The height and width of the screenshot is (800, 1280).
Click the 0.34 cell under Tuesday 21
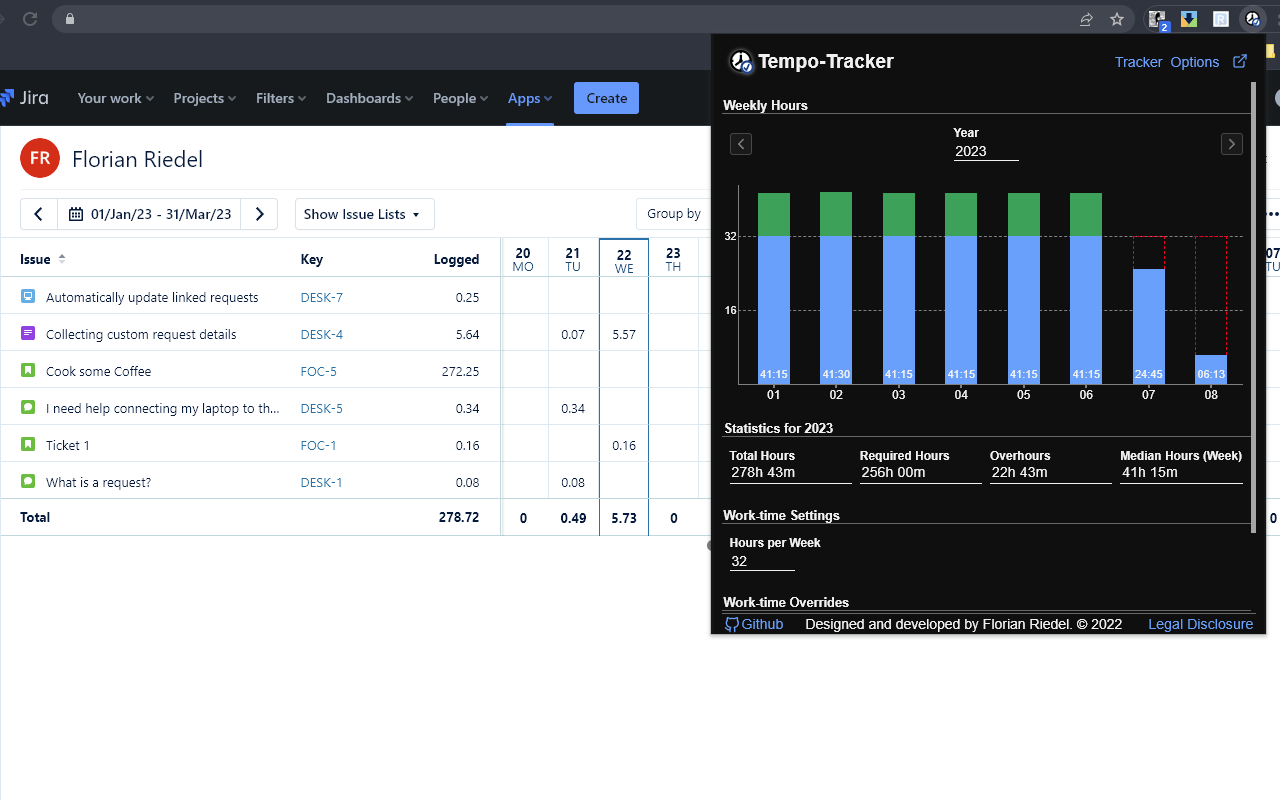point(573,408)
